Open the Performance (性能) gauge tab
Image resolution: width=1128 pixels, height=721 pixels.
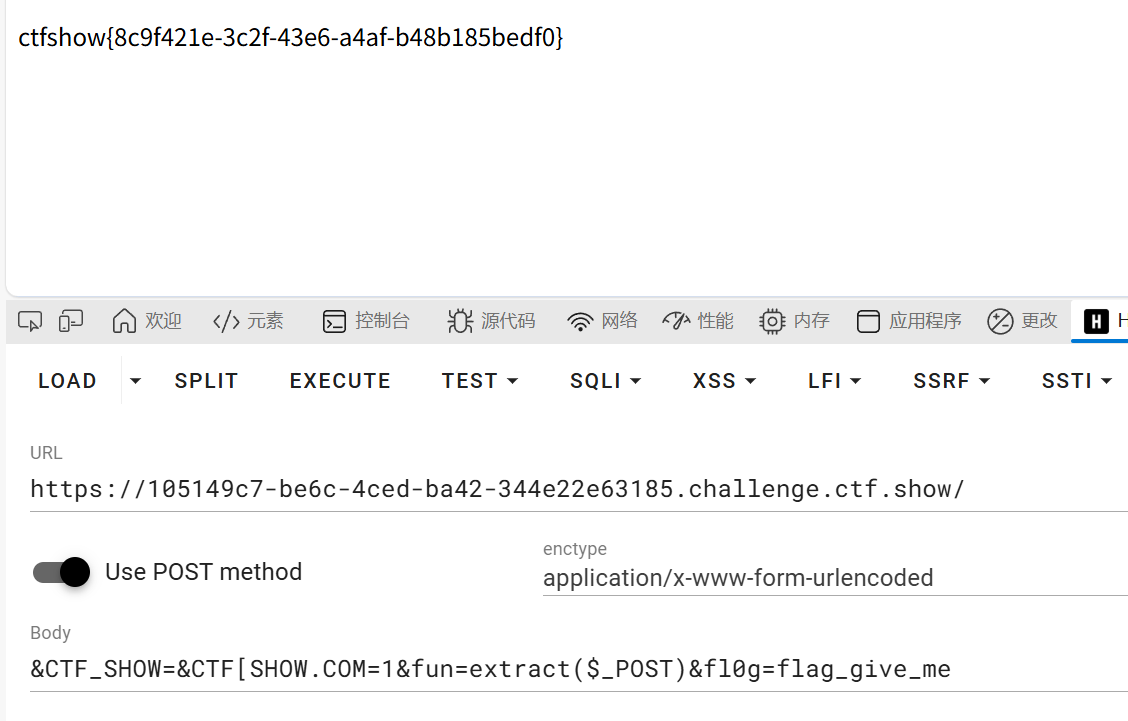coord(698,321)
